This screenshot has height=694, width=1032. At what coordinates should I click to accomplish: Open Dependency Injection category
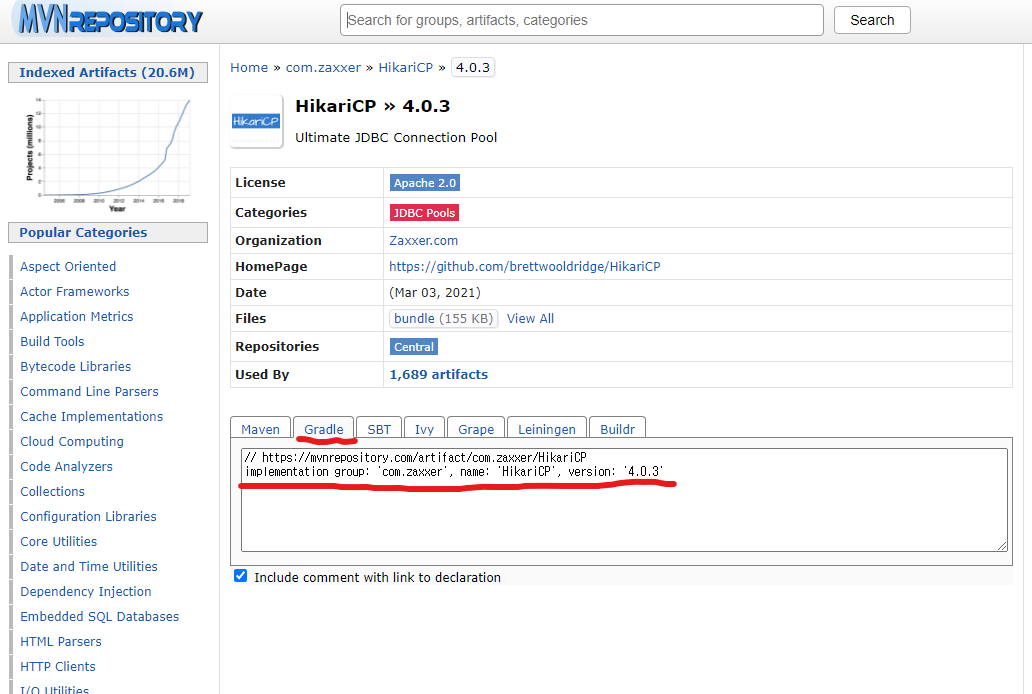click(x=86, y=591)
